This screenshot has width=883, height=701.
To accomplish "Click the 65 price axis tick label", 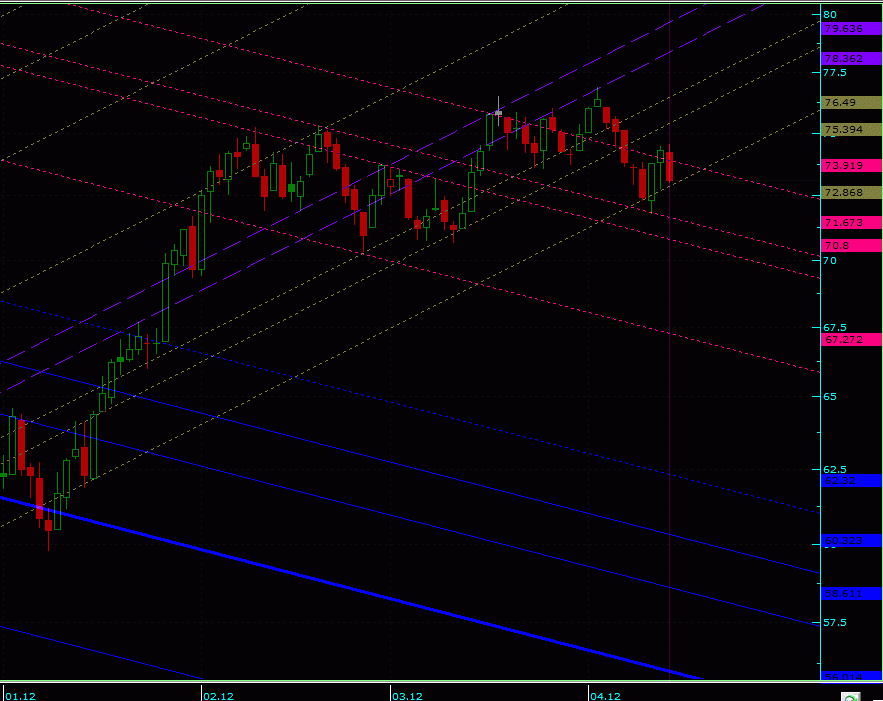I will (x=830, y=396).
